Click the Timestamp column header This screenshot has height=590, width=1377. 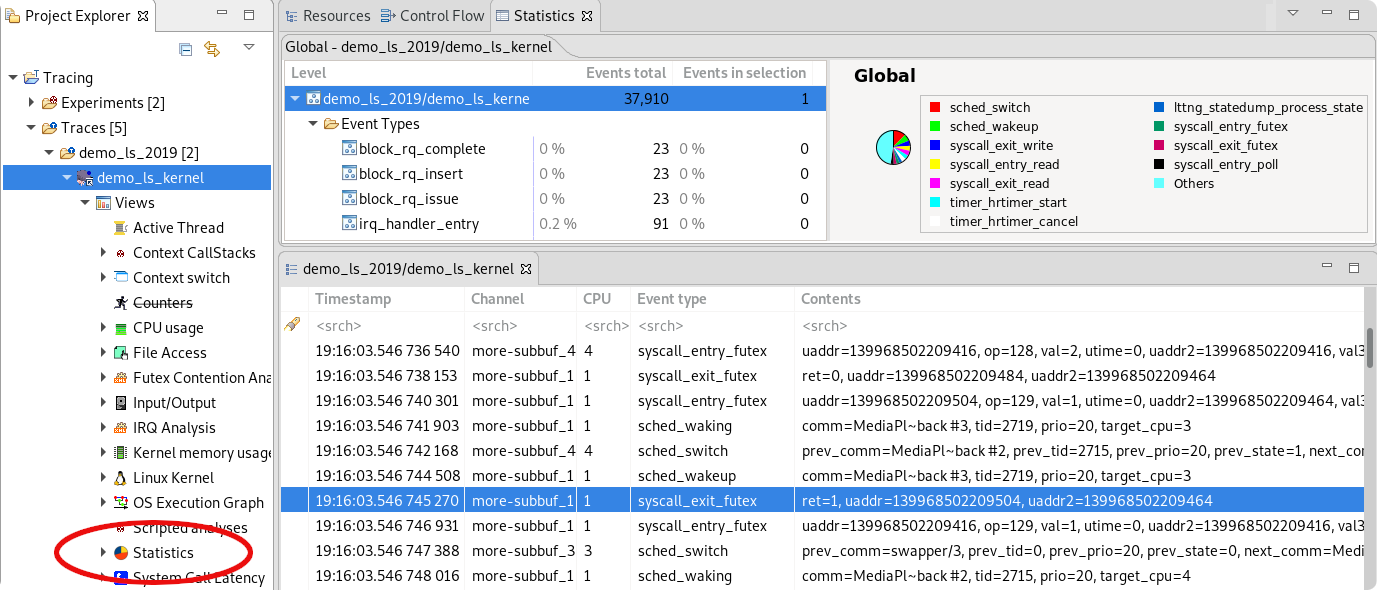click(x=353, y=299)
